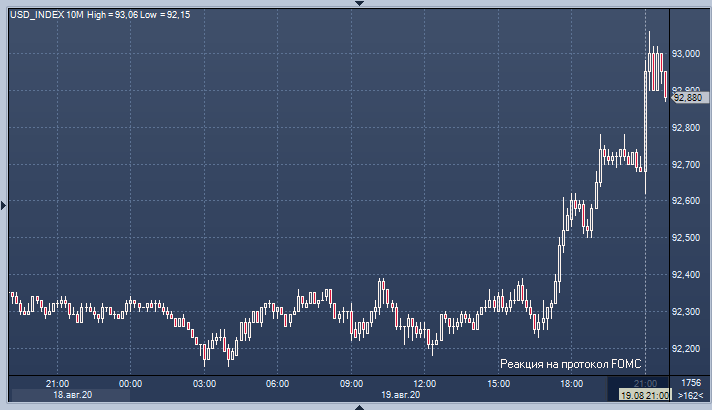Click the 92,500 price axis label

687,237
